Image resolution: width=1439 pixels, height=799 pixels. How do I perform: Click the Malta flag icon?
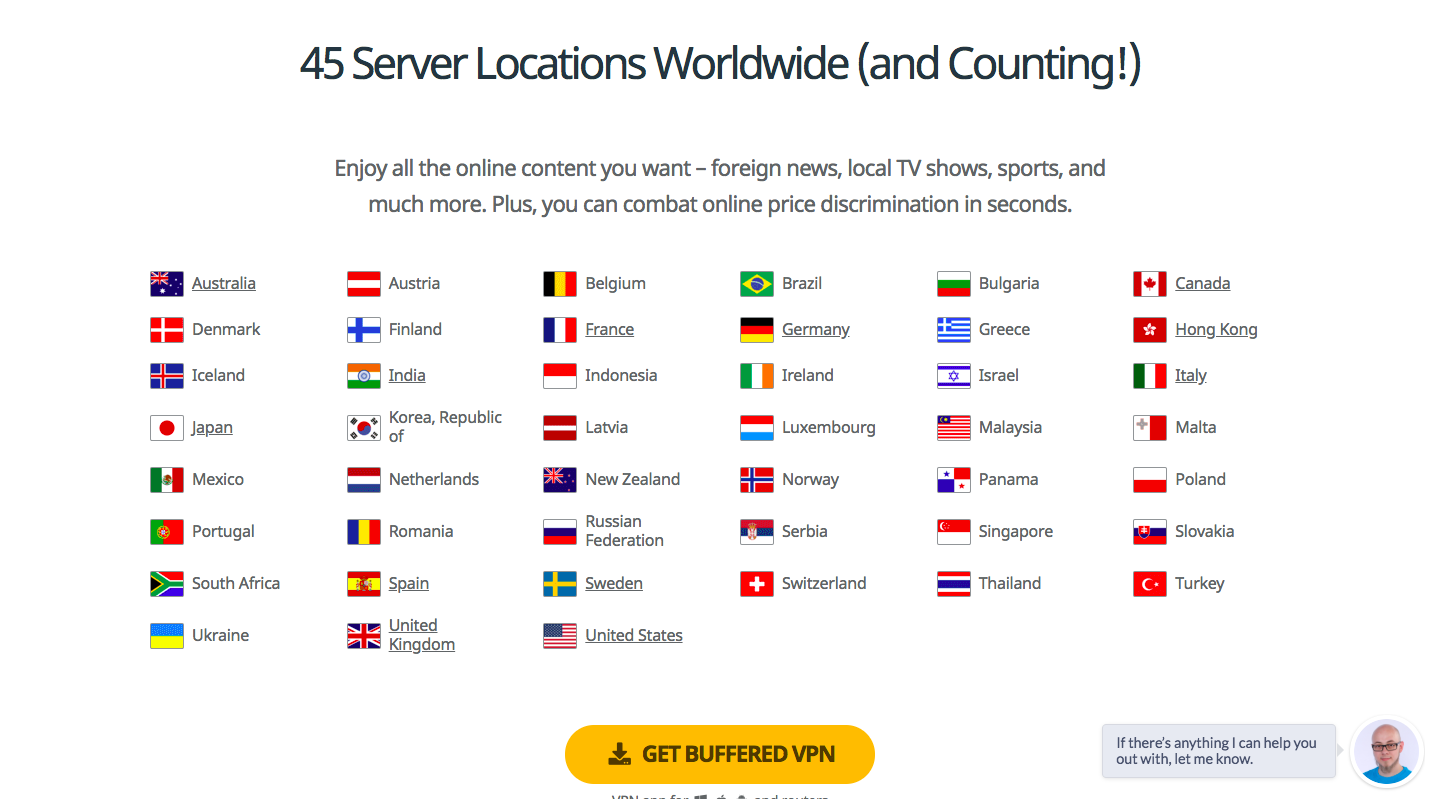(1150, 428)
